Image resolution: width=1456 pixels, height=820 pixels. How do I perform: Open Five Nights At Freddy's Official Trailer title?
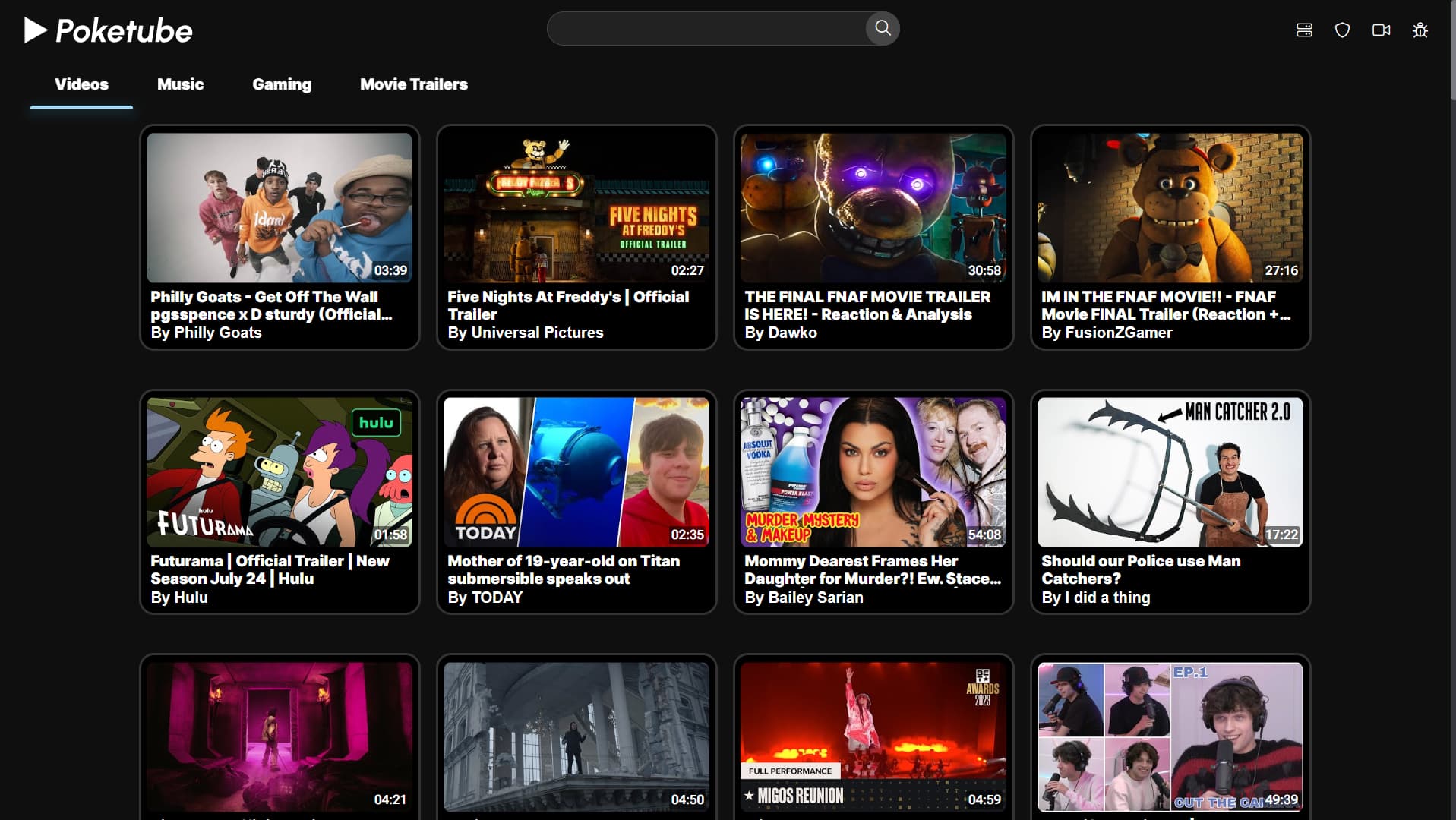(567, 305)
